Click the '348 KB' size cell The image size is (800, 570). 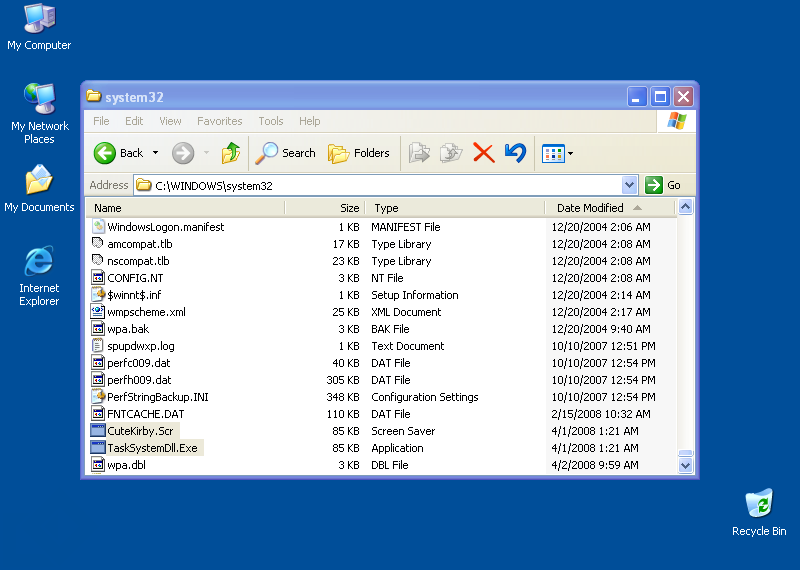click(343, 396)
